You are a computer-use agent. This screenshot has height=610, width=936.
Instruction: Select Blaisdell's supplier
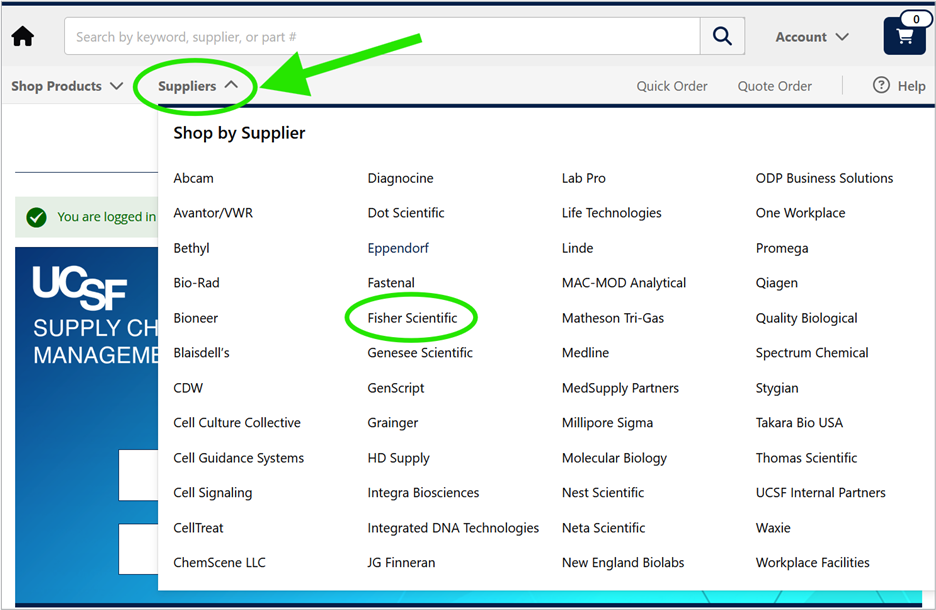pos(201,352)
